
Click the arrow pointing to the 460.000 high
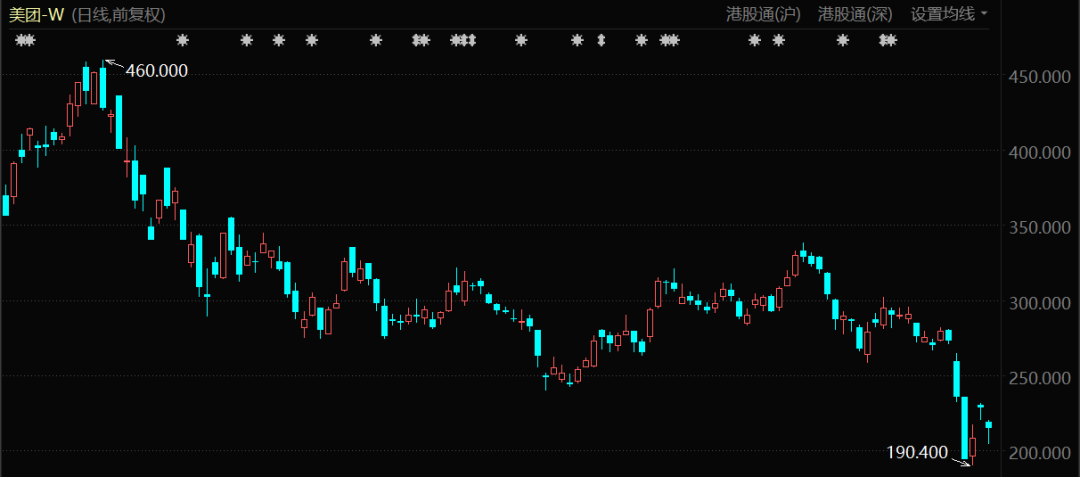pyautogui.click(x=113, y=65)
